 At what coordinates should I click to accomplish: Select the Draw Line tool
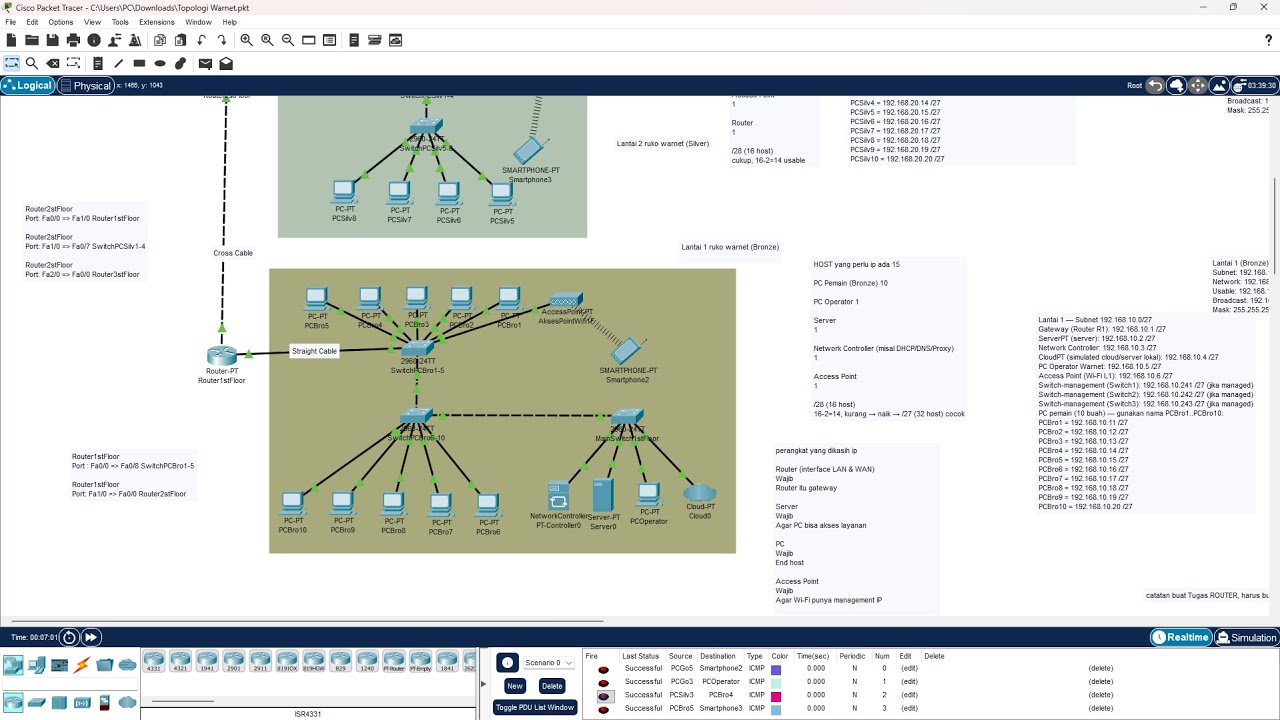(118, 63)
